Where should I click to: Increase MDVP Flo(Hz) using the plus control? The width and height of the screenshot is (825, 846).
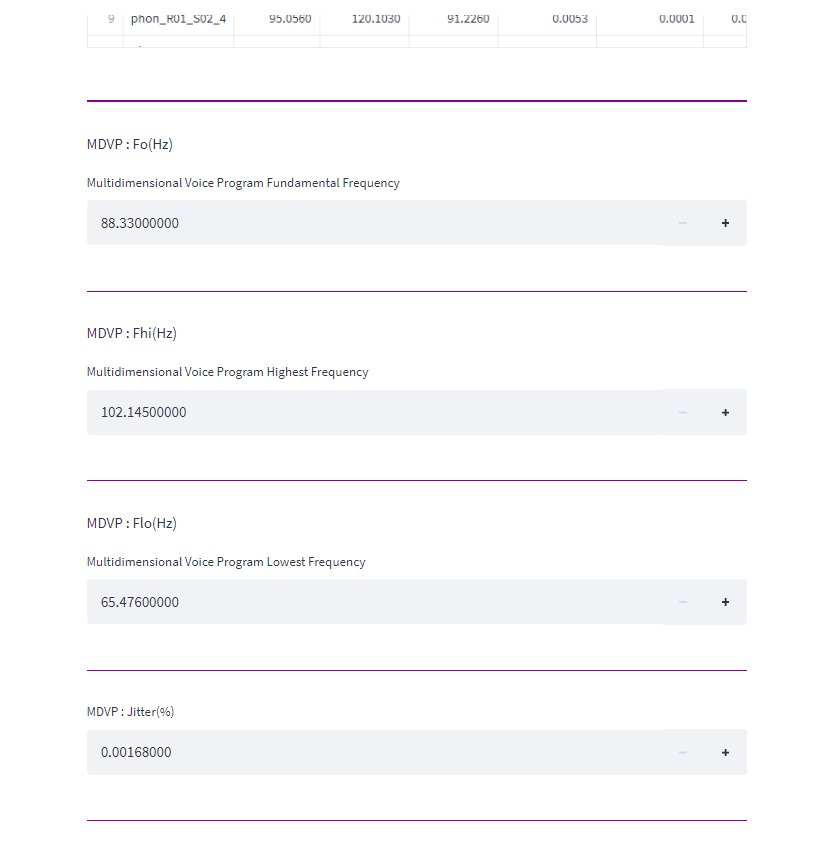(x=725, y=602)
